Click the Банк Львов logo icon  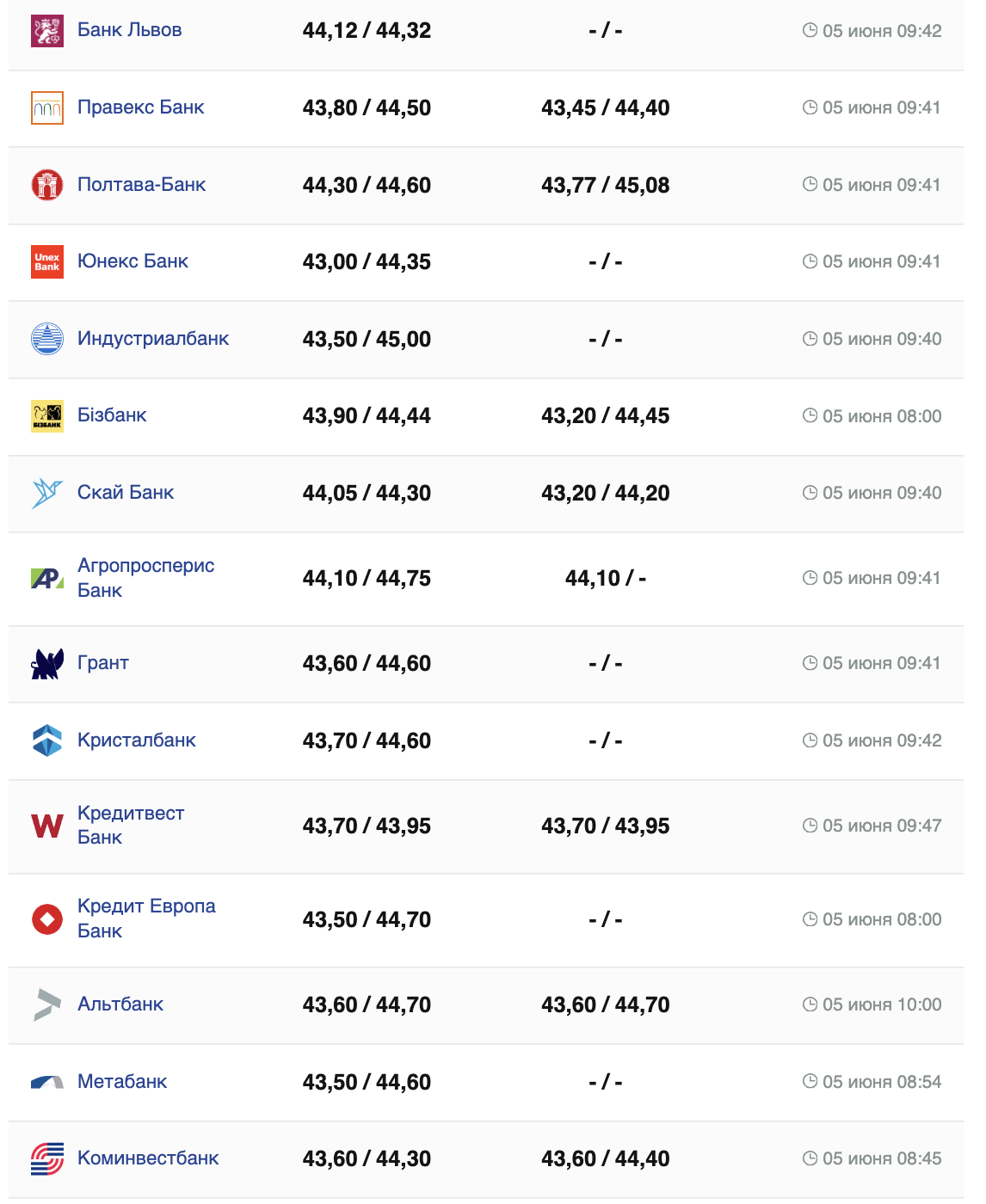[x=47, y=31]
